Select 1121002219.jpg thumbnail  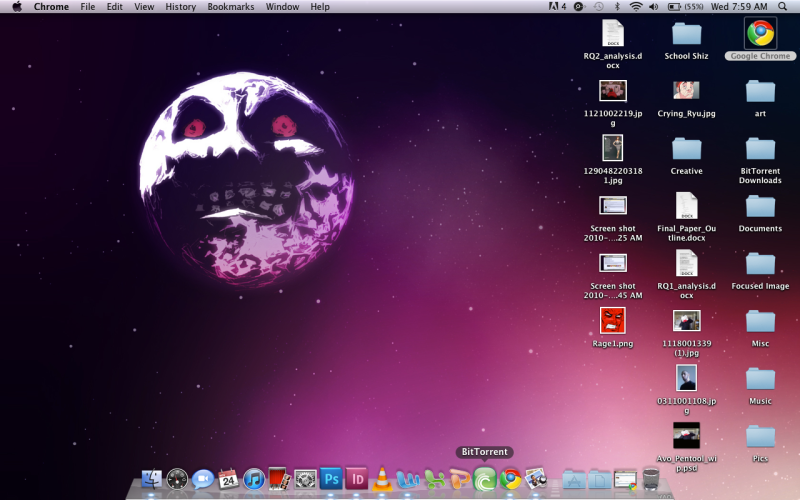pyautogui.click(x=613, y=91)
